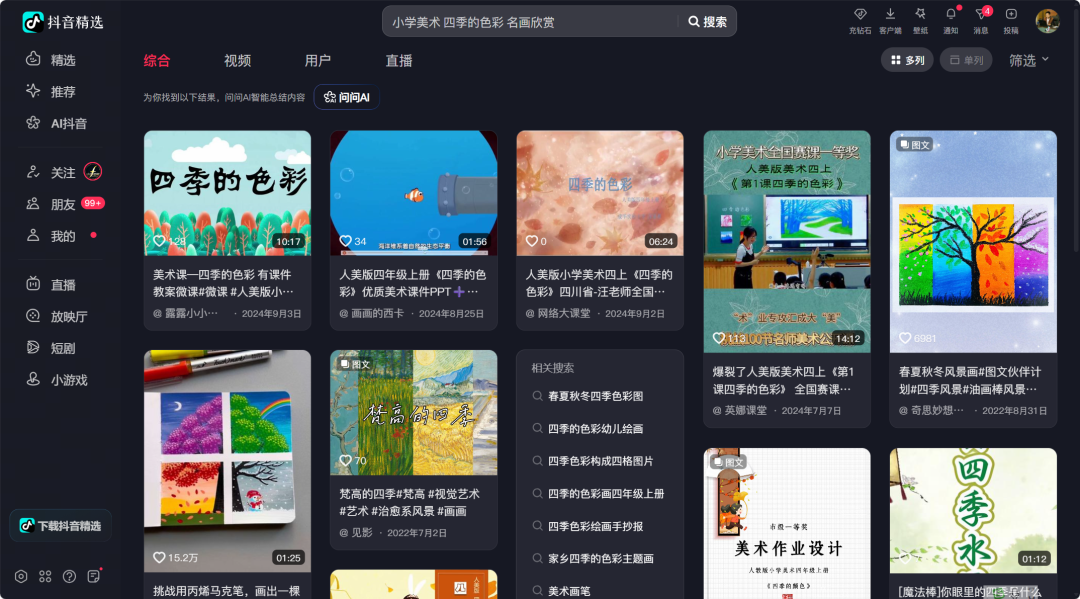Click the 壁纸 icon
The image size is (1080, 599).
point(920,14)
